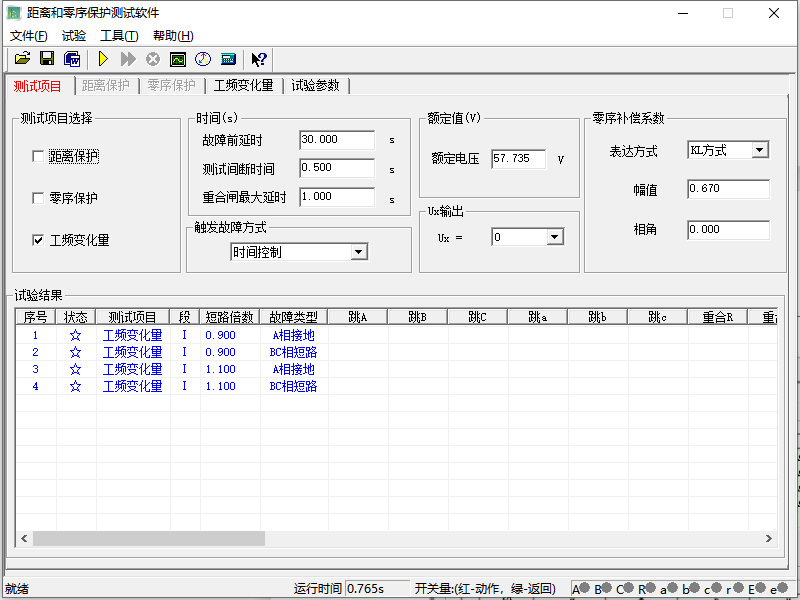The image size is (800, 600).
Task: Start the test with yellow play icon
Action: (x=102, y=59)
